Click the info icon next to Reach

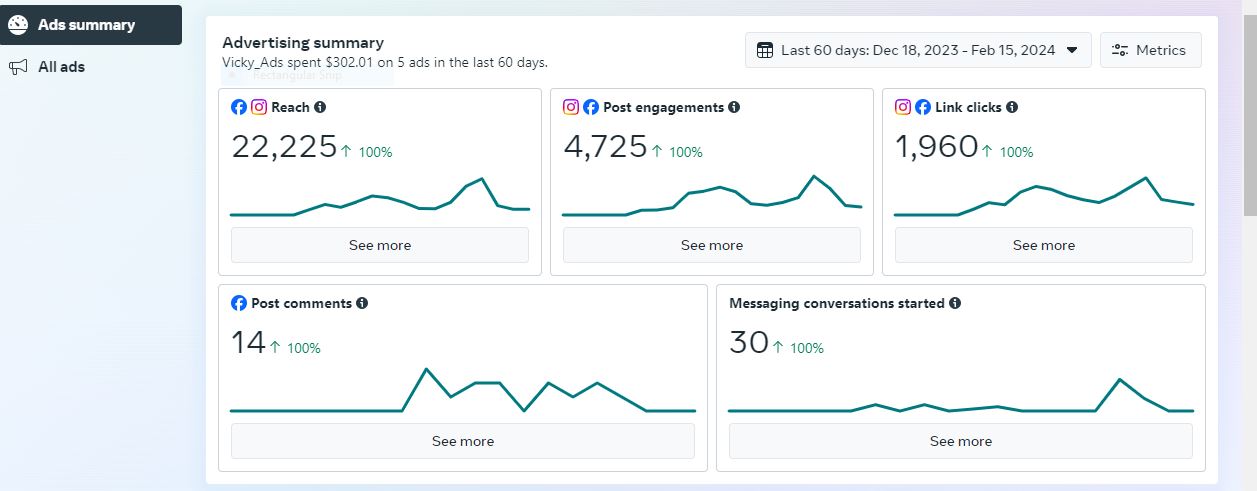[x=320, y=107]
